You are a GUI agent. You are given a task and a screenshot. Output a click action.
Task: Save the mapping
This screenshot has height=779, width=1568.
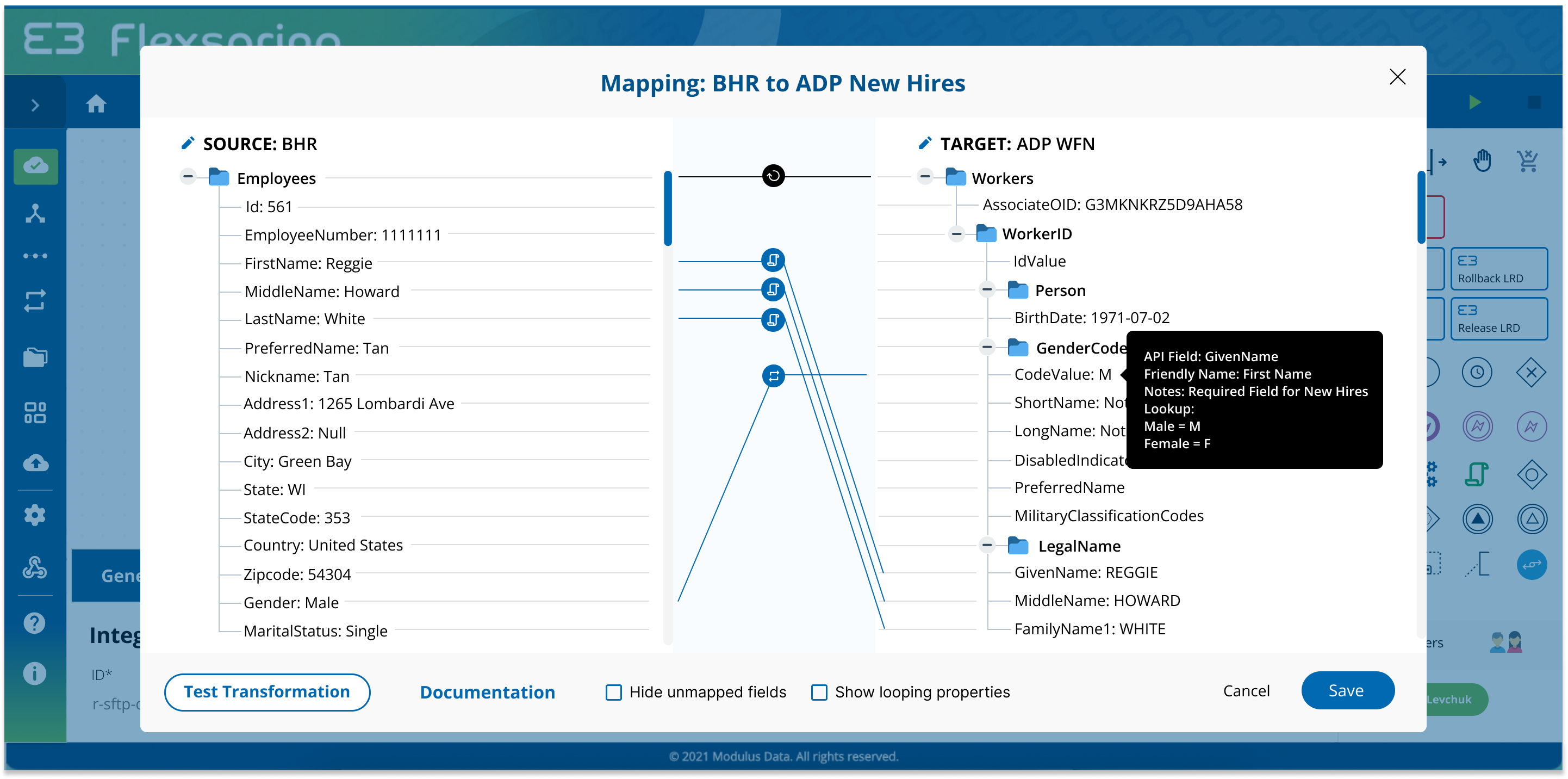click(x=1348, y=691)
